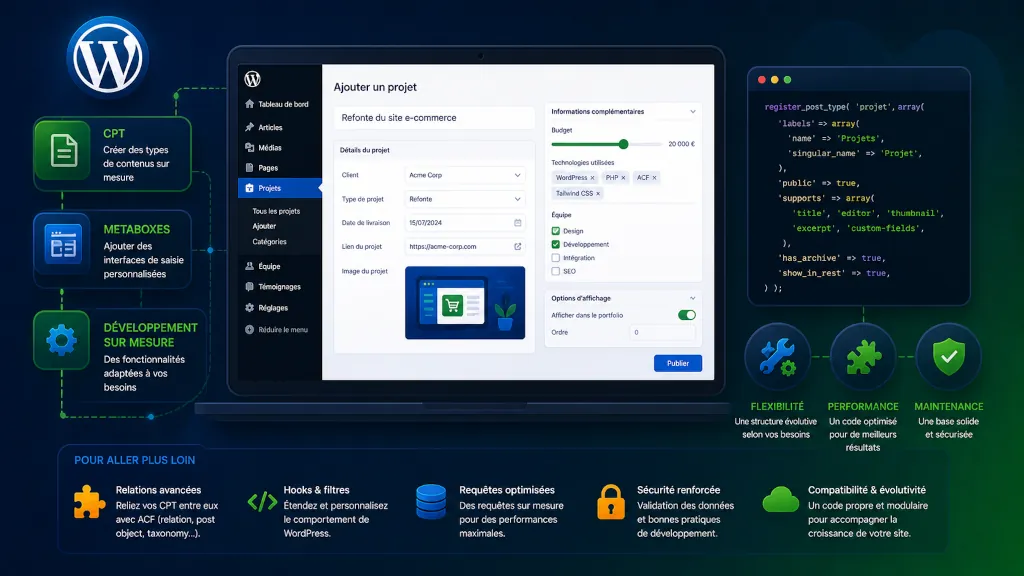
Task: Open the calendar icon in Date de livraison
Action: pos(518,223)
